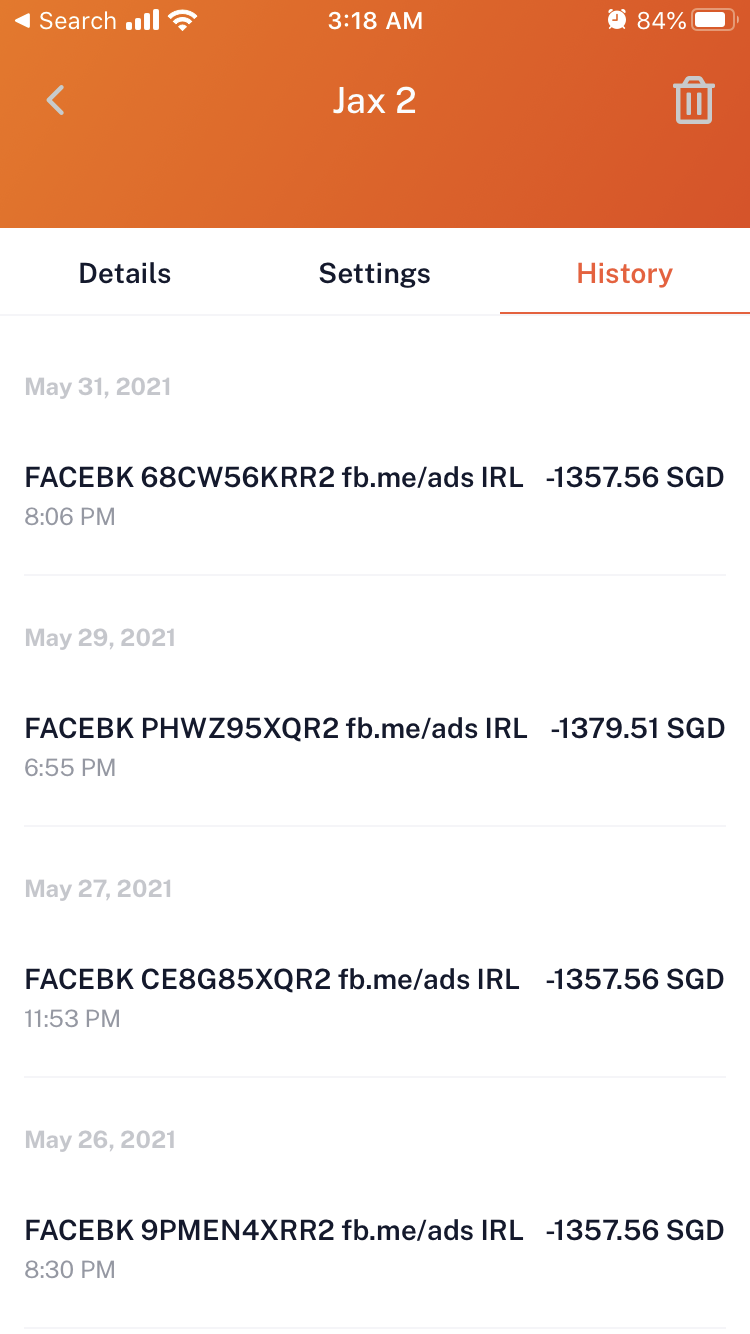The width and height of the screenshot is (750, 1334).
Task: Tap the May 26, 2021 date header
Action: tap(100, 1140)
